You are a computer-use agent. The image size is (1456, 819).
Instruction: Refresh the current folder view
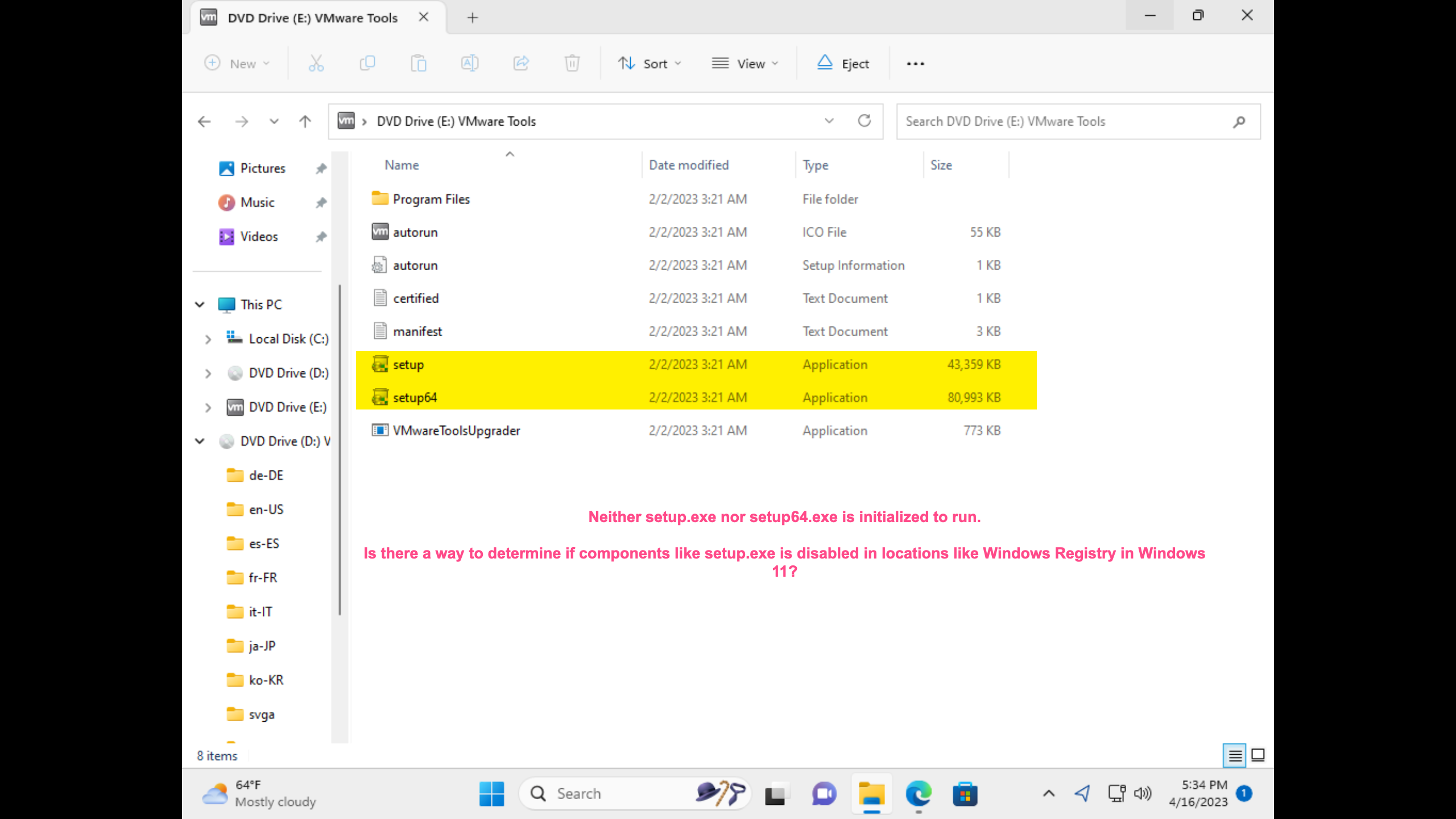click(864, 121)
